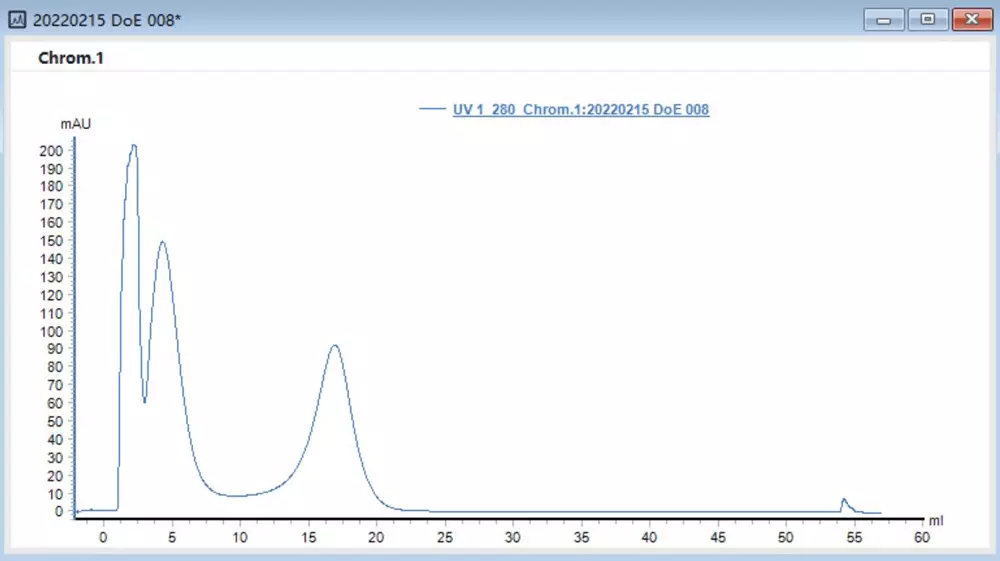This screenshot has height=561, width=1000.
Task: Open the UV 1_280_Chrom.1 legend link
Action: click(581, 110)
